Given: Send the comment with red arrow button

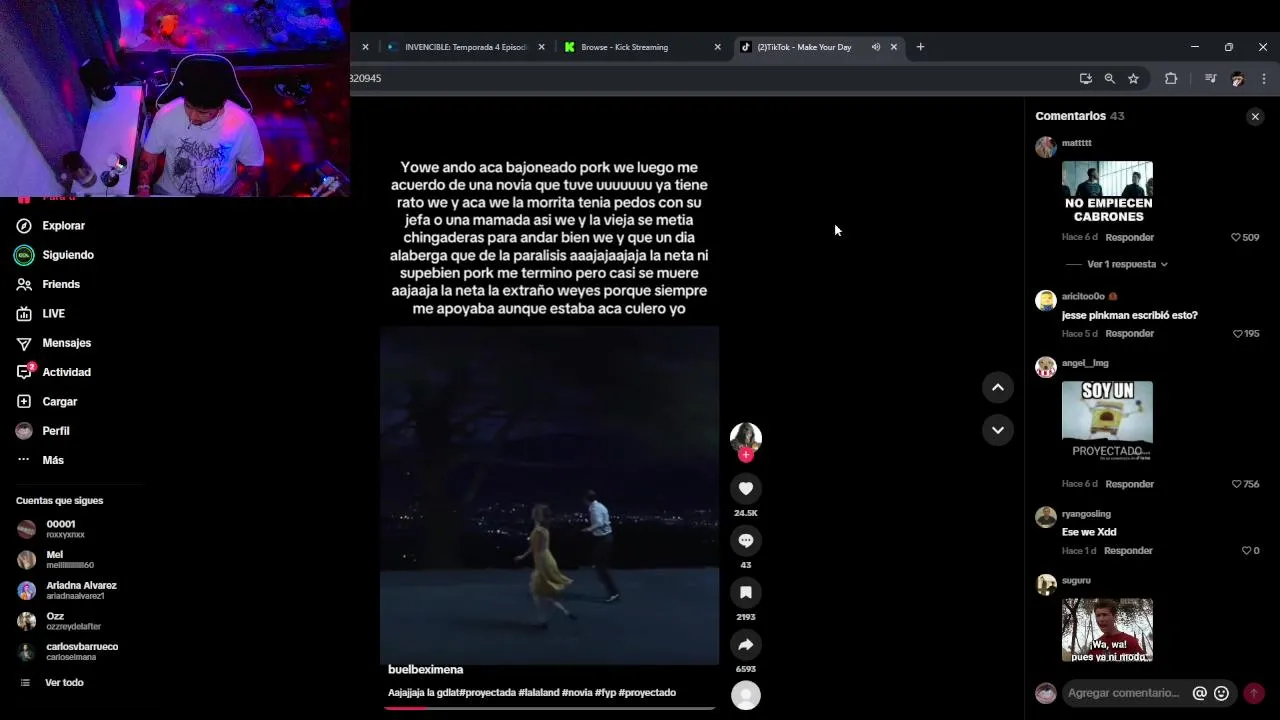Looking at the screenshot, I should (1253, 693).
